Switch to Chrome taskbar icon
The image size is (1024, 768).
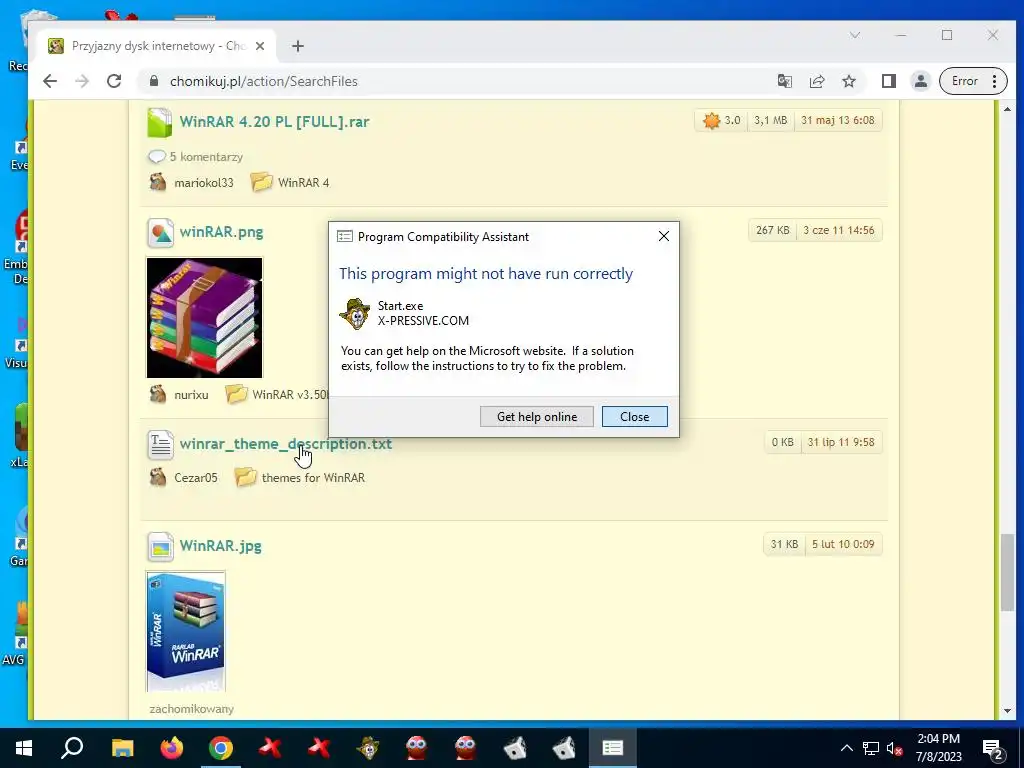pyautogui.click(x=221, y=748)
